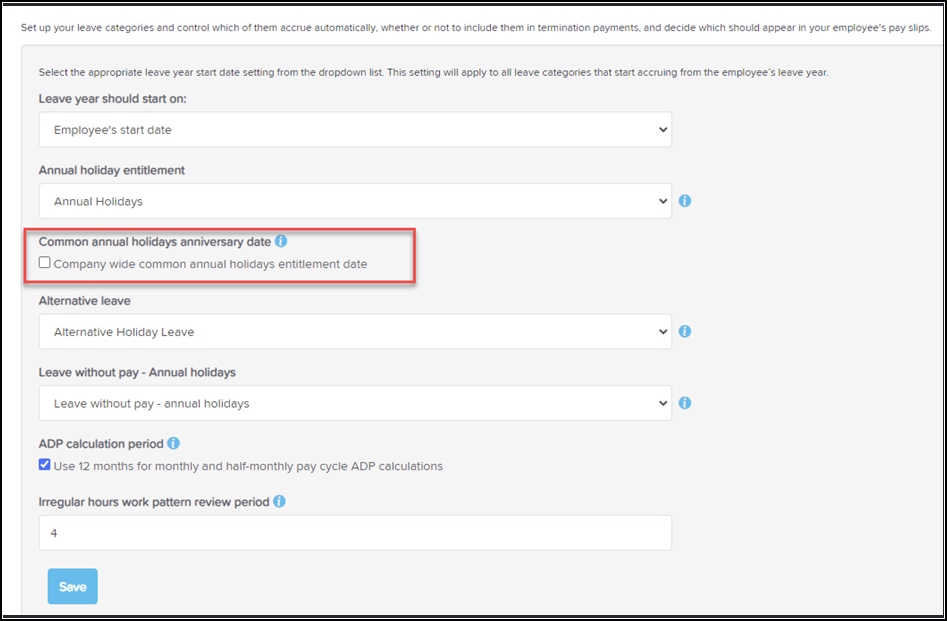Click the ADP calculation period info icon
The width and height of the screenshot is (947, 621).
point(174,443)
